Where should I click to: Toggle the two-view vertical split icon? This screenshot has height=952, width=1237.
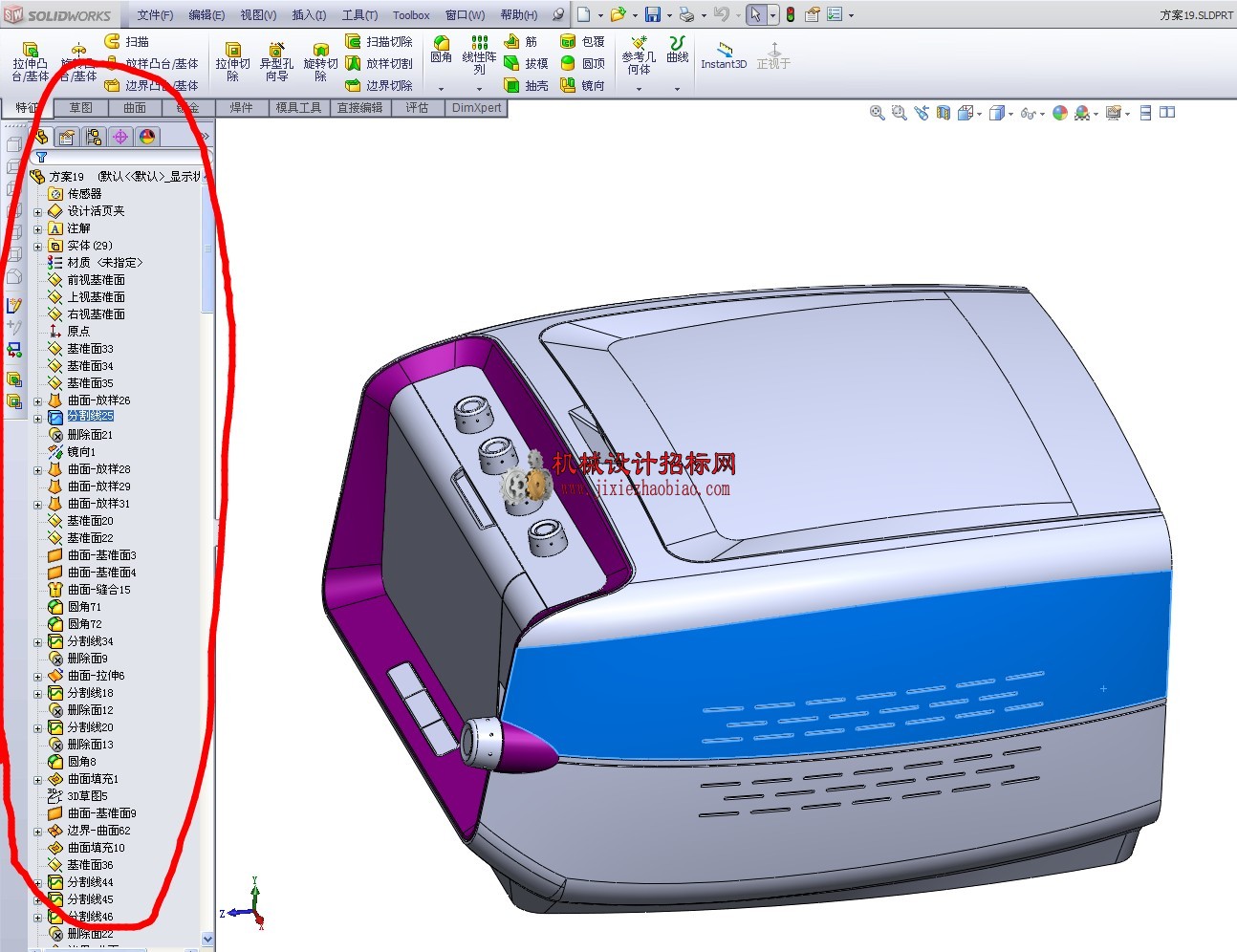(1167, 113)
